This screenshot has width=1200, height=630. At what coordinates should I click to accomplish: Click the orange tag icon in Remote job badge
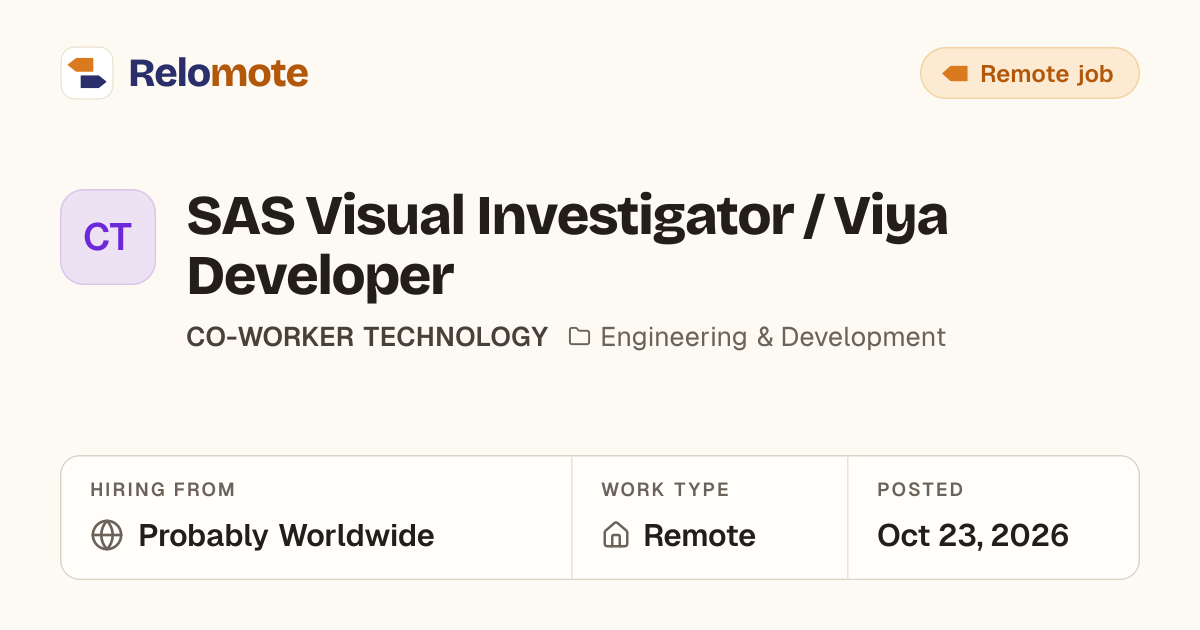pos(956,74)
